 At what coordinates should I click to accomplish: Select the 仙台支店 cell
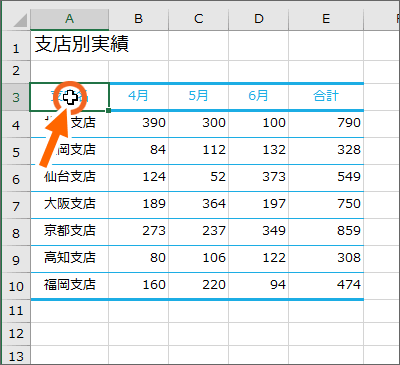(x=69, y=178)
